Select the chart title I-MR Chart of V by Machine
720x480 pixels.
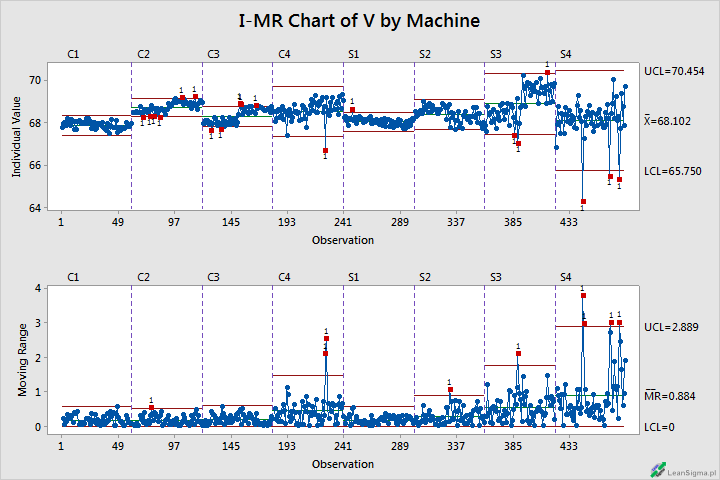pyautogui.click(x=359, y=20)
